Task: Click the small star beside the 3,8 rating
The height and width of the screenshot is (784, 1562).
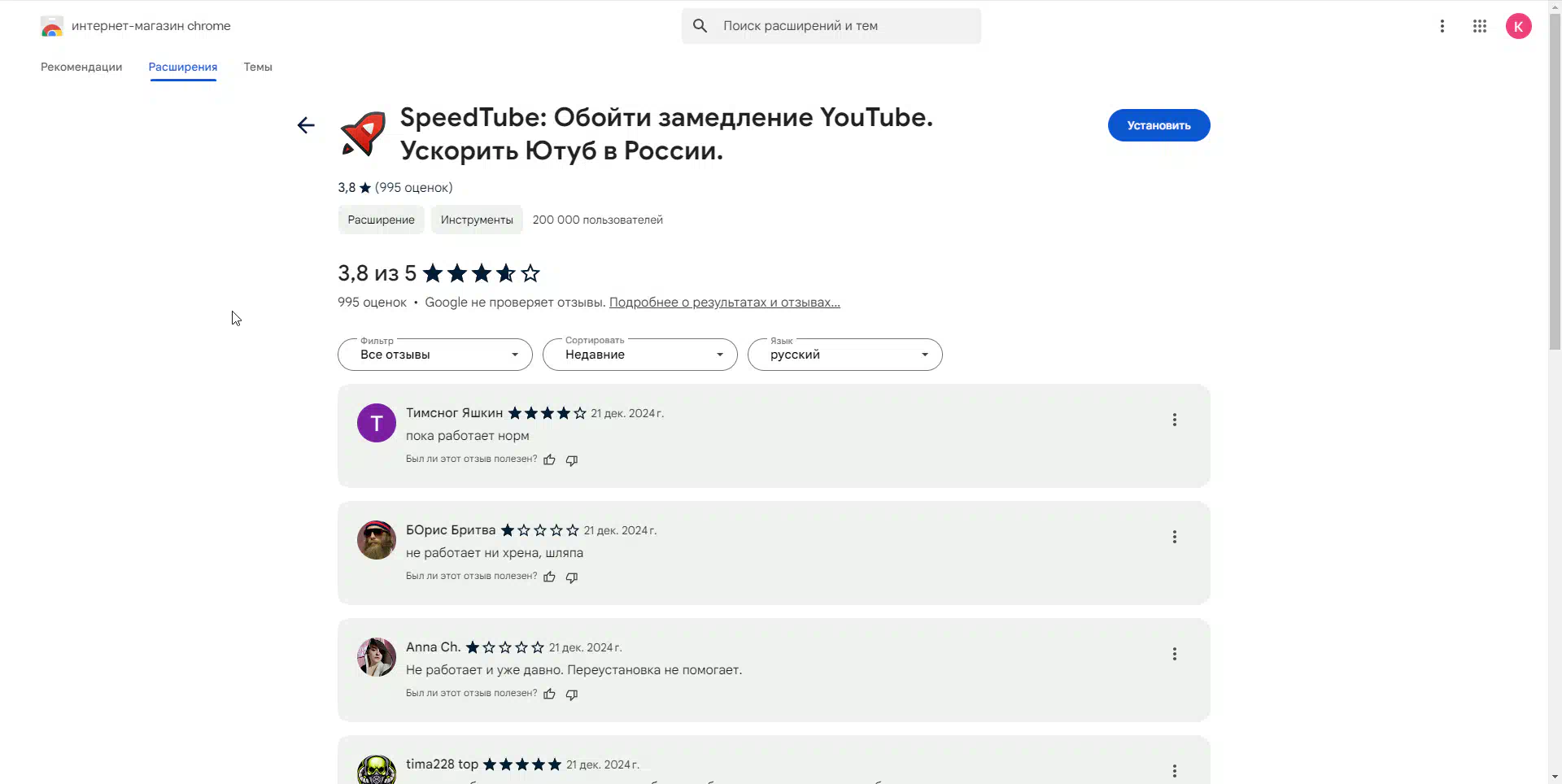Action: [x=365, y=188]
